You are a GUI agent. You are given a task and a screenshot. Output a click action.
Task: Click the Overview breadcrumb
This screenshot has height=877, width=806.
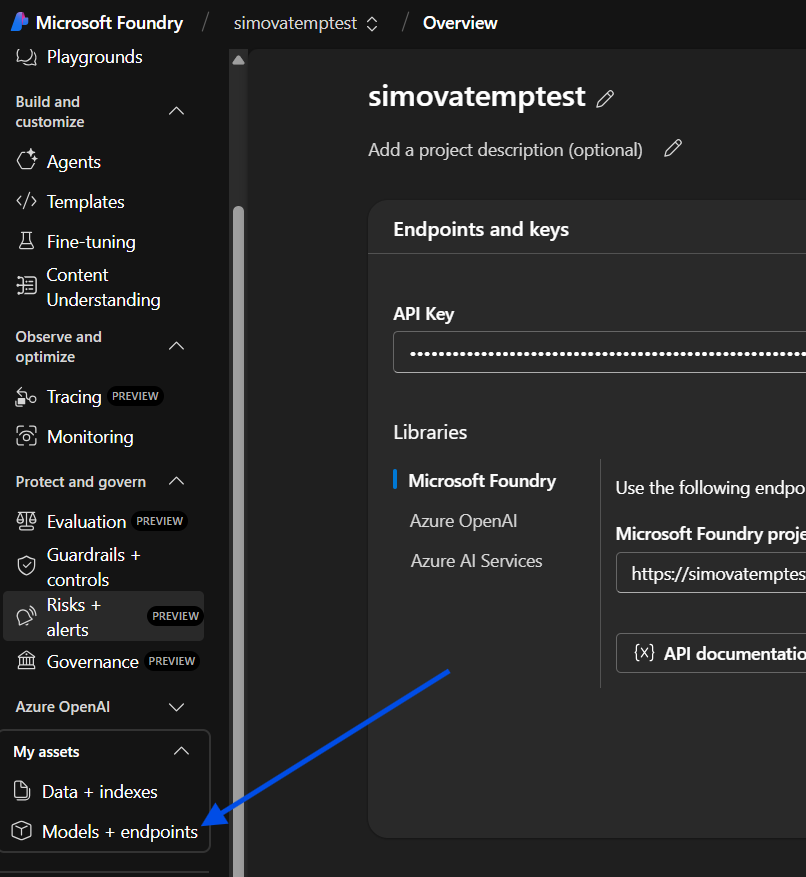pyautogui.click(x=460, y=23)
